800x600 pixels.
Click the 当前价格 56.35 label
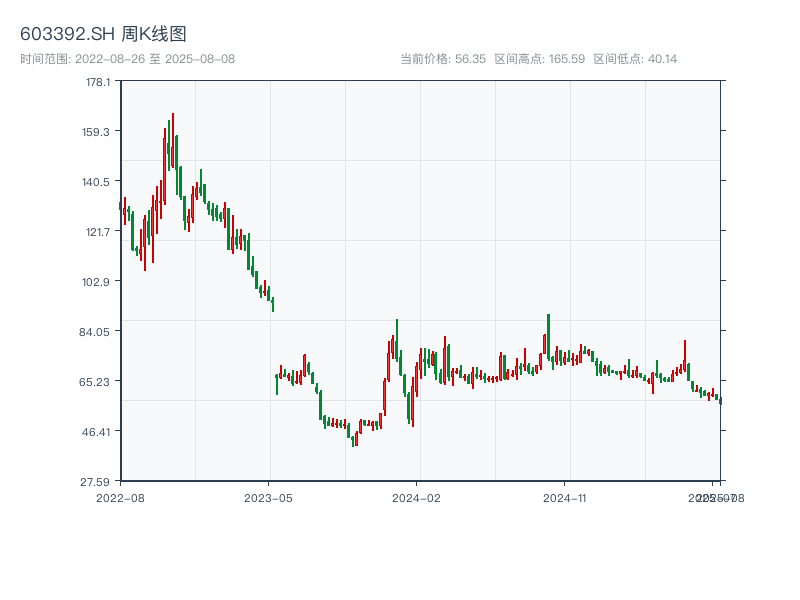[x=442, y=59]
